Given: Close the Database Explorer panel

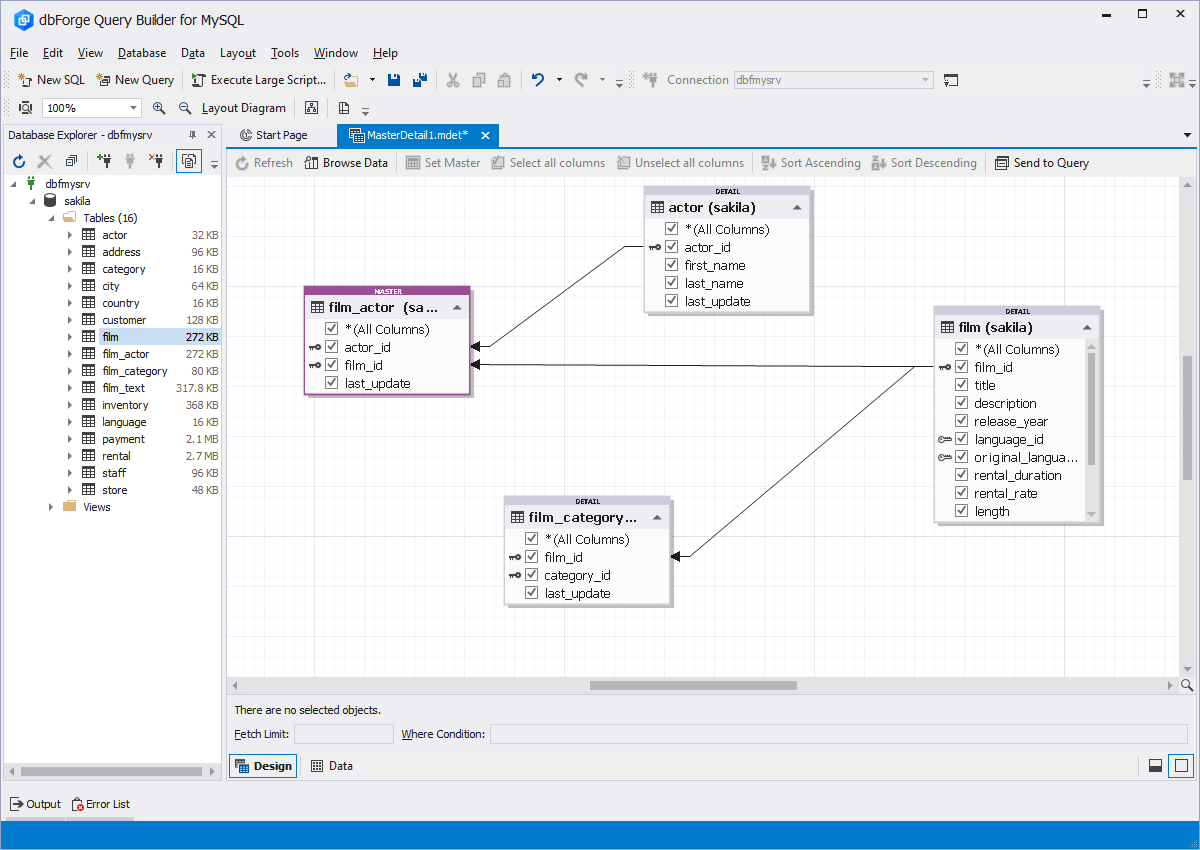Looking at the screenshot, I should pyautogui.click(x=211, y=135).
